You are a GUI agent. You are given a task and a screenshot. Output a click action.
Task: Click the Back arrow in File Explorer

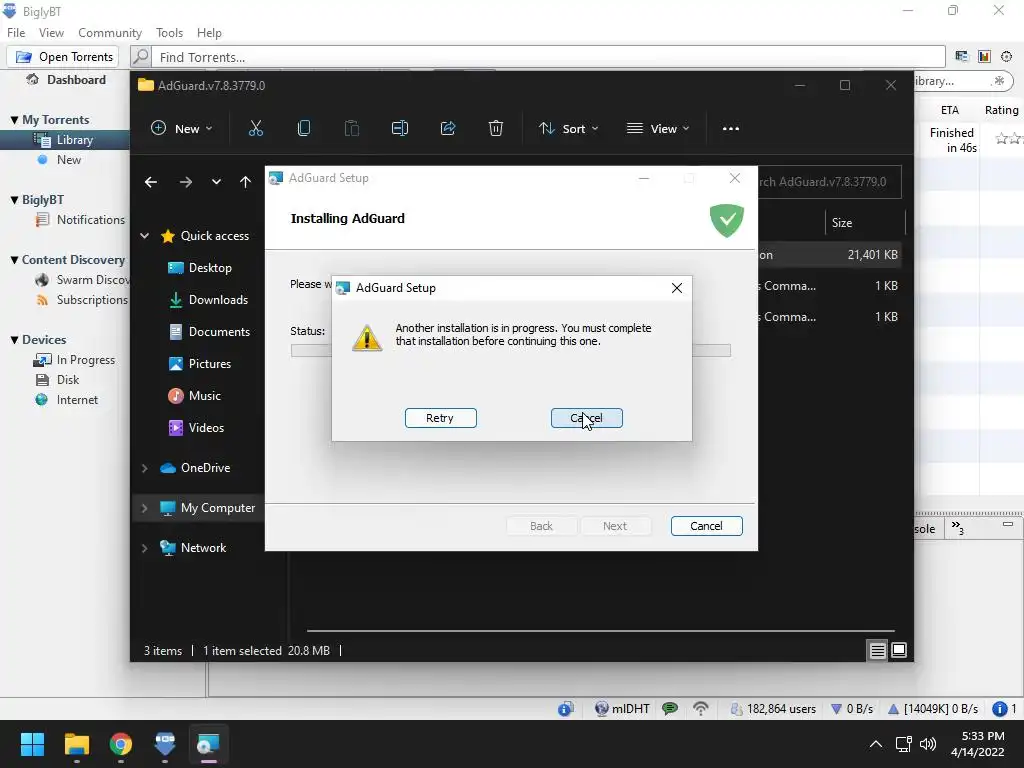(151, 182)
